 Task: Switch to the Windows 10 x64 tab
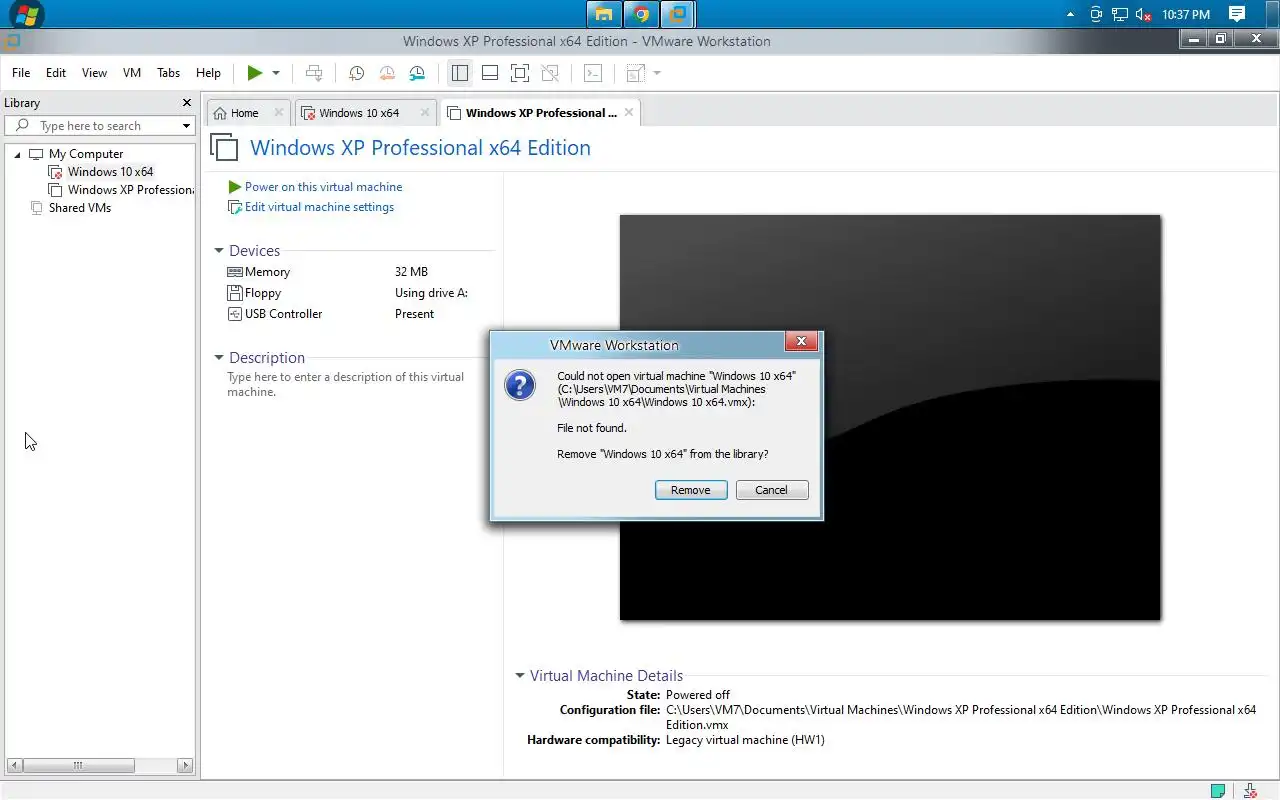click(x=359, y=113)
